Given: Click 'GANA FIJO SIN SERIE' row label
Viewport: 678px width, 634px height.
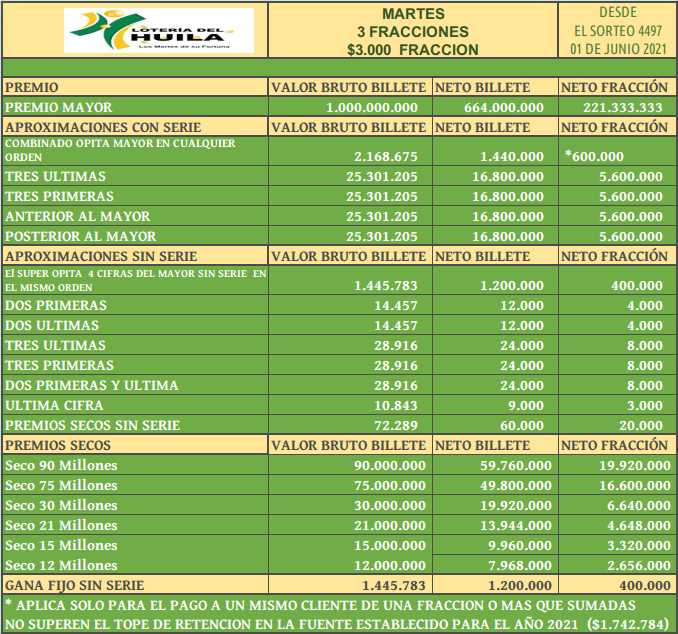Looking at the screenshot, I should pyautogui.click(x=74, y=585).
